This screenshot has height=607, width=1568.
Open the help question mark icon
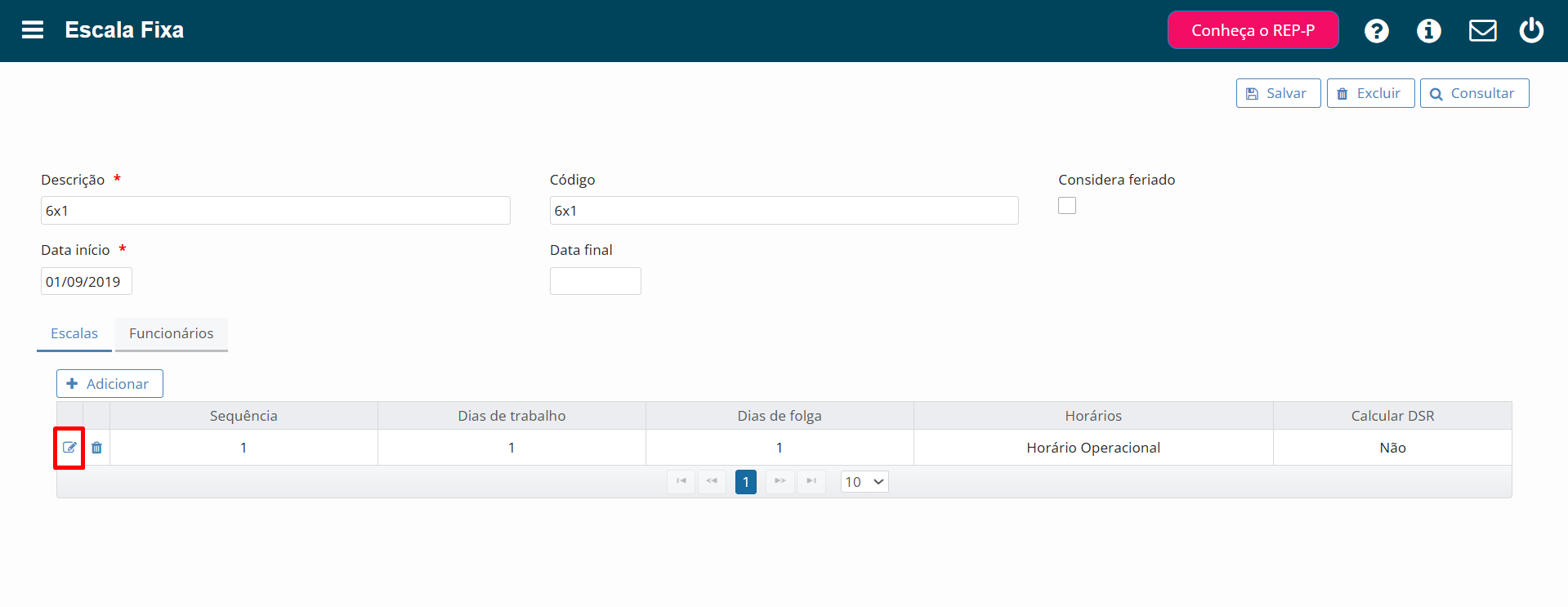1376,31
